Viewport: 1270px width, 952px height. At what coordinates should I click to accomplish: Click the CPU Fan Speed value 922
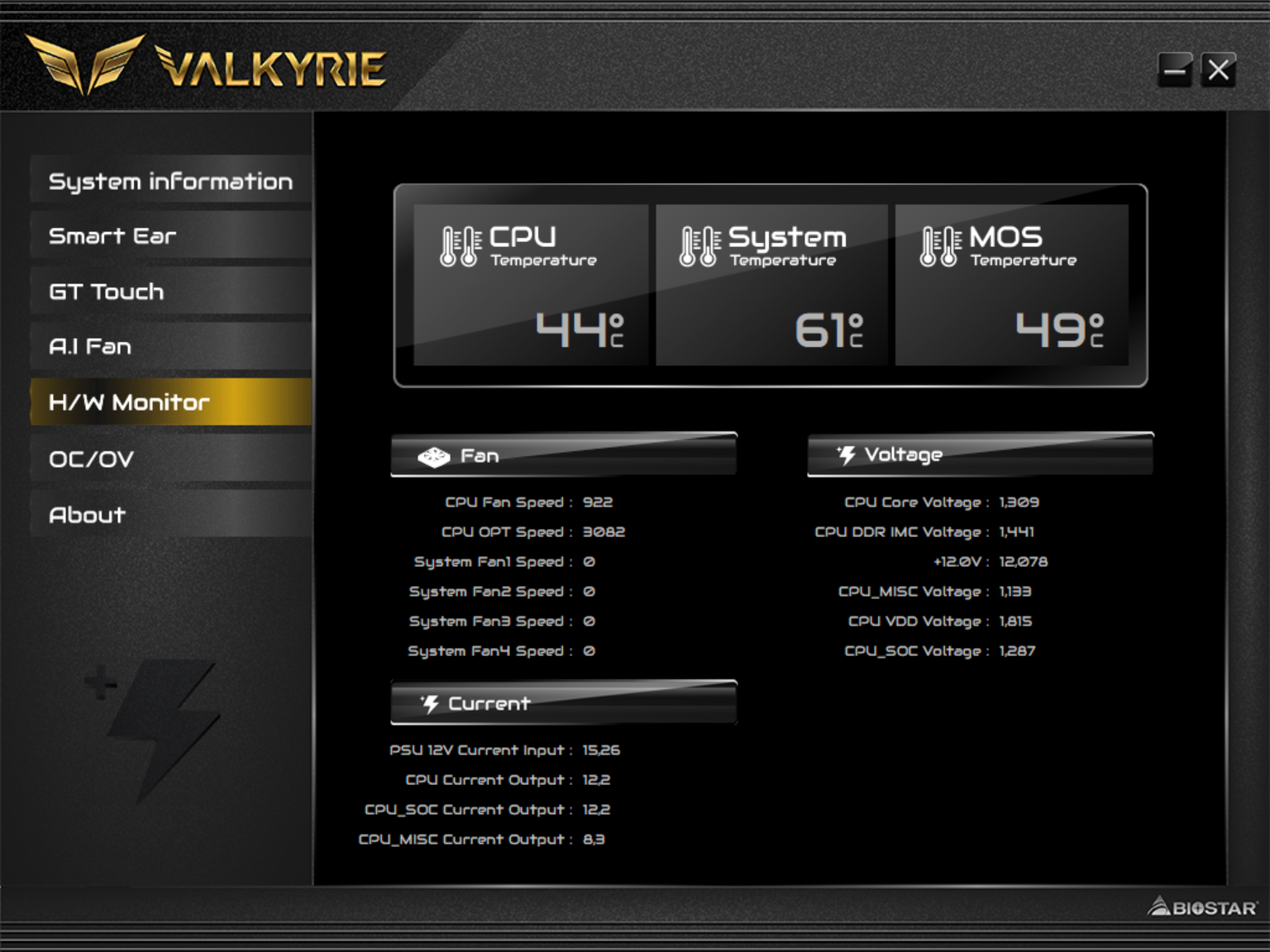[x=598, y=502]
